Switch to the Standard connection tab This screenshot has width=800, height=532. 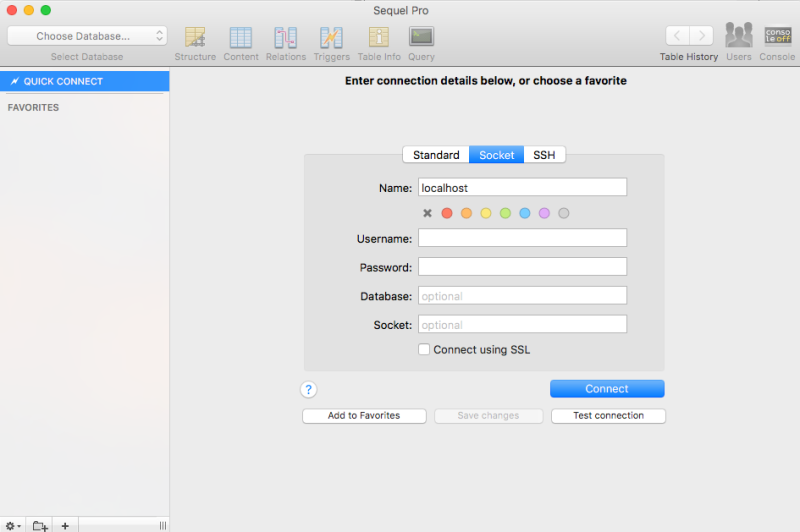click(436, 155)
